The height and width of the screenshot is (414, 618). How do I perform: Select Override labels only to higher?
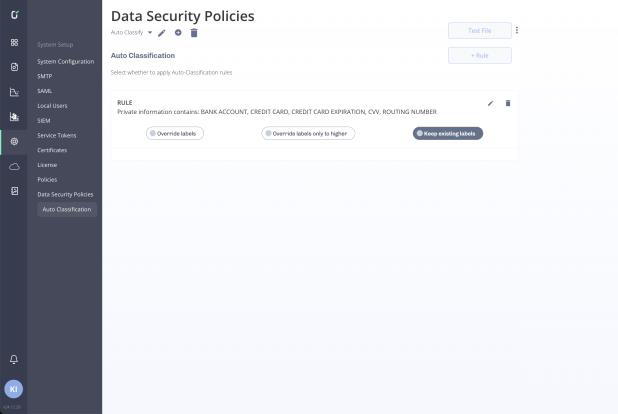308,134
